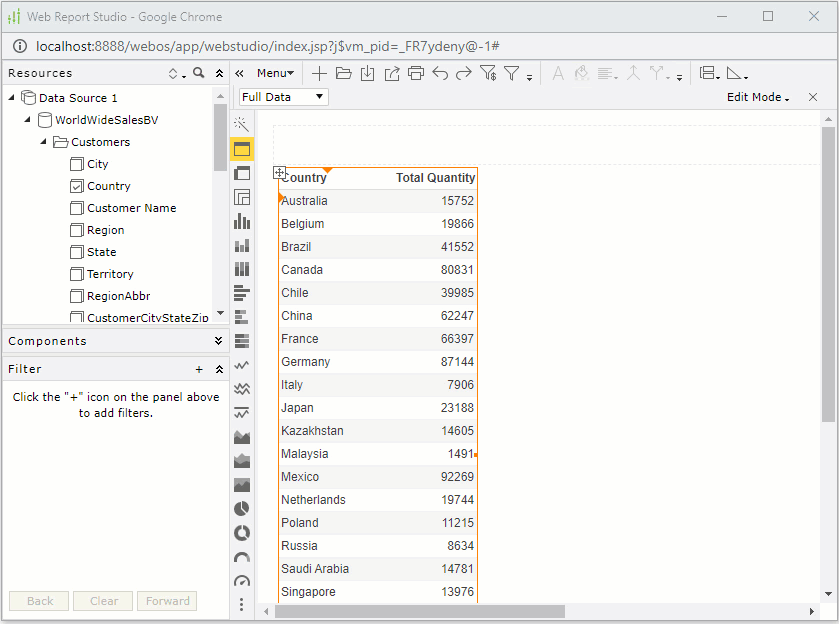The height and width of the screenshot is (624, 839).
Task: Click the Undo toolbar icon
Action: click(x=441, y=73)
